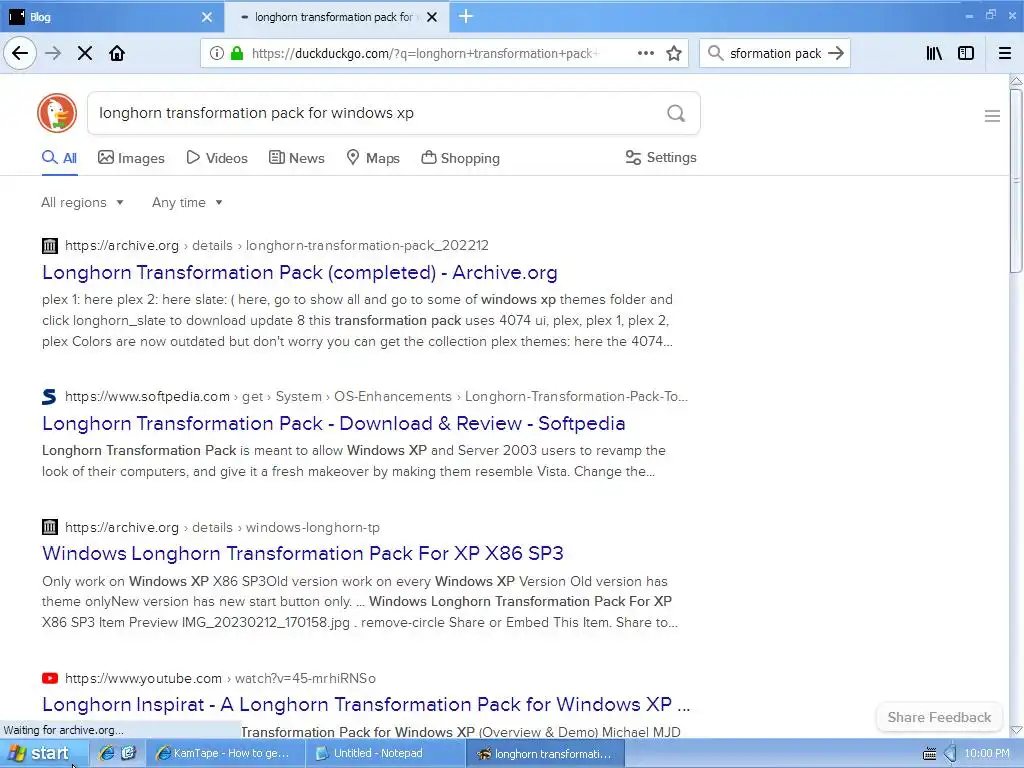1024x768 pixels.
Task: Click the youtube.com watch URL line
Action: pos(220,679)
